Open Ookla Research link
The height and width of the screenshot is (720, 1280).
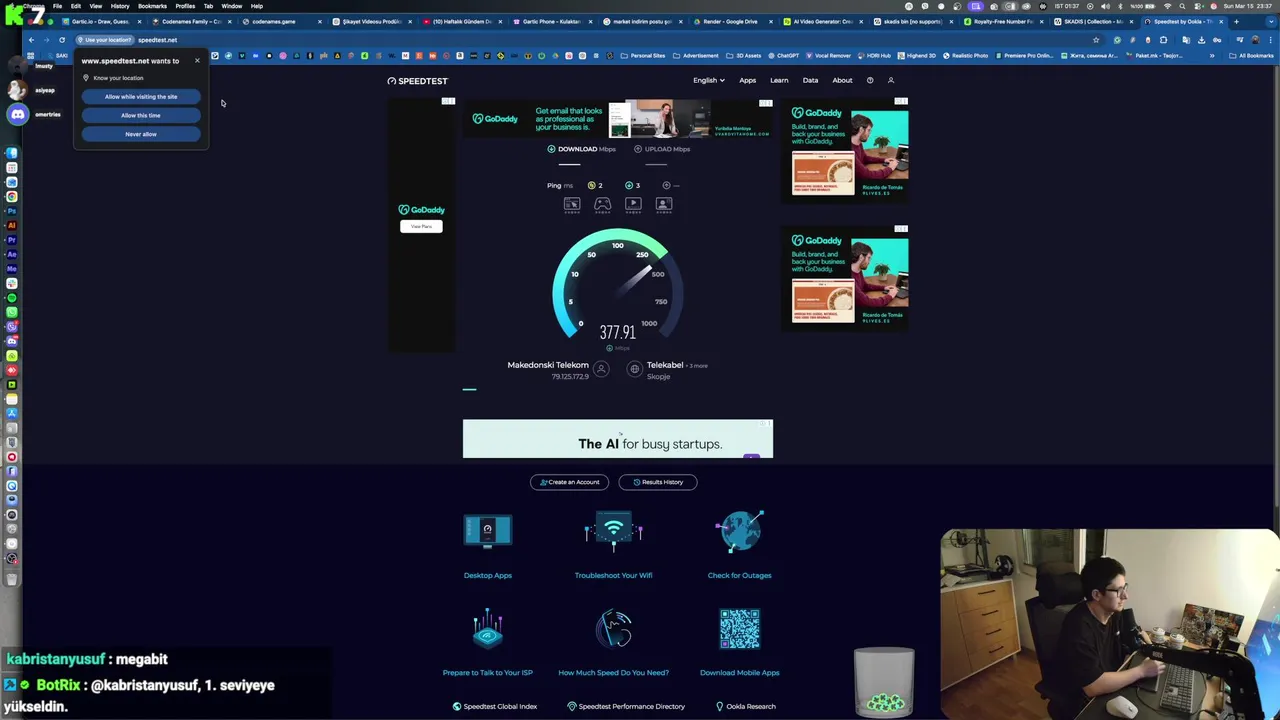point(746,706)
